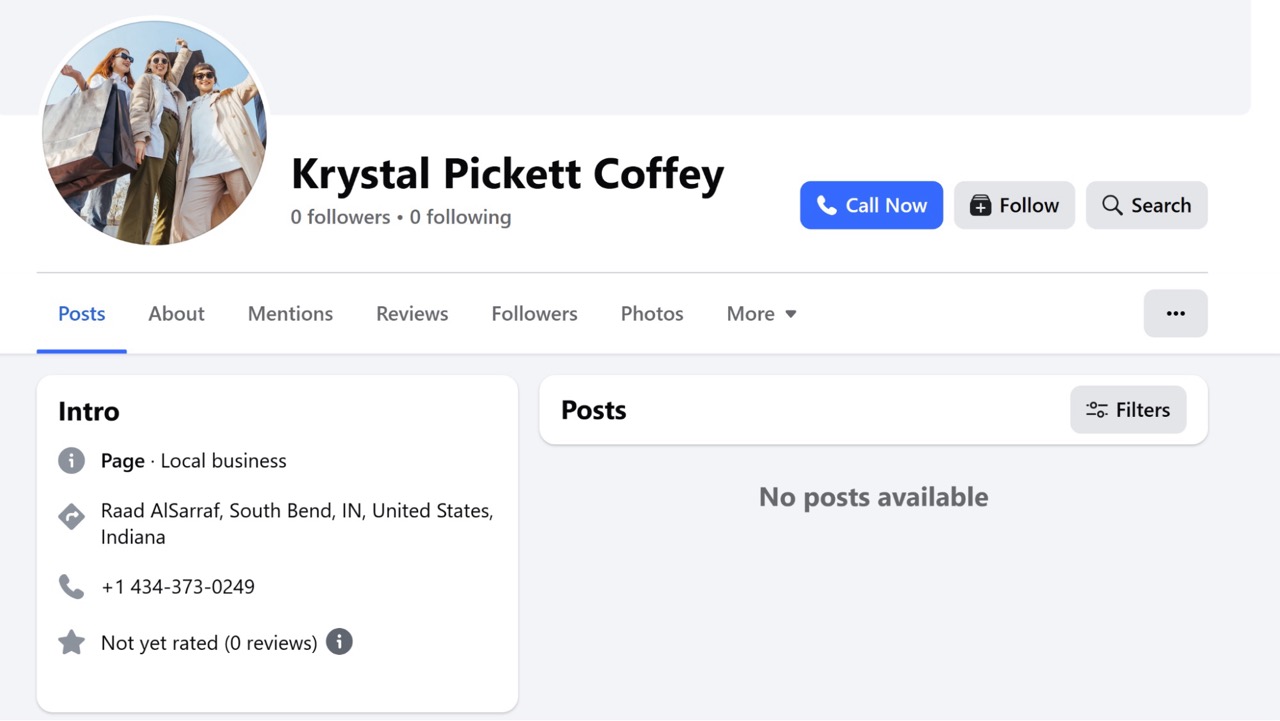Open the three-dots page options menu
1280x721 pixels.
click(x=1175, y=313)
